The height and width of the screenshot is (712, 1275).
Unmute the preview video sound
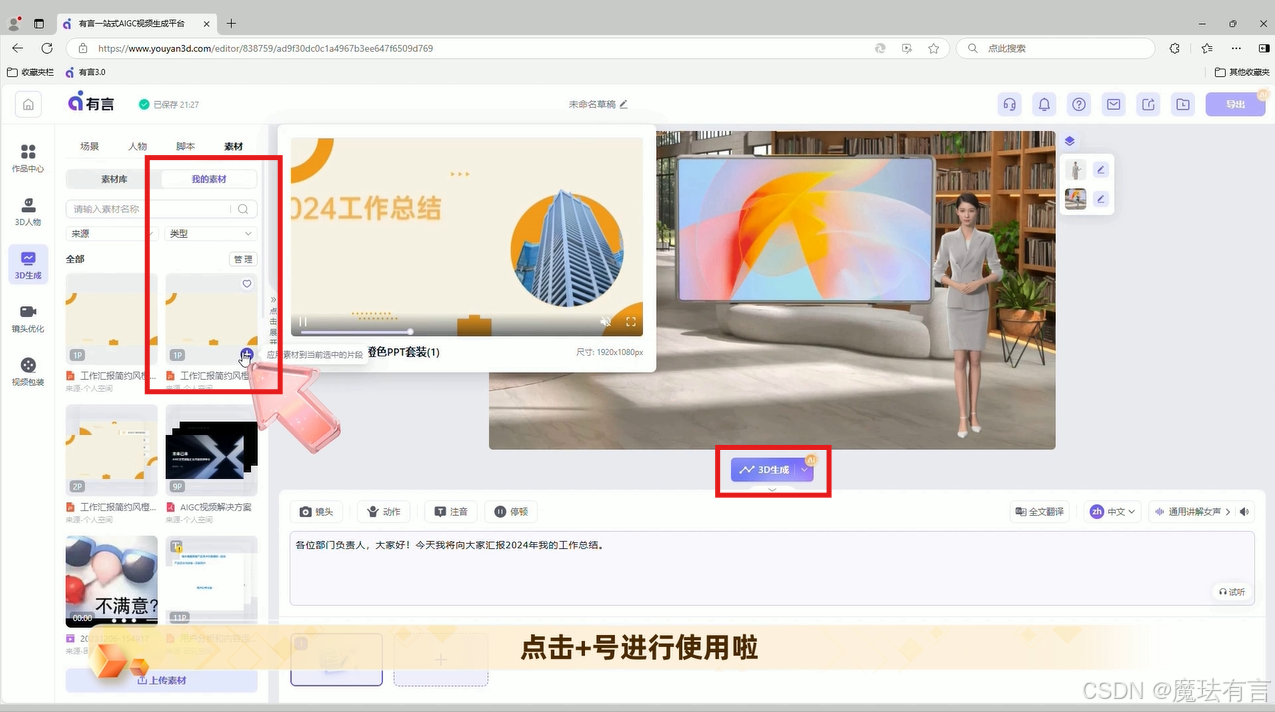pos(604,322)
